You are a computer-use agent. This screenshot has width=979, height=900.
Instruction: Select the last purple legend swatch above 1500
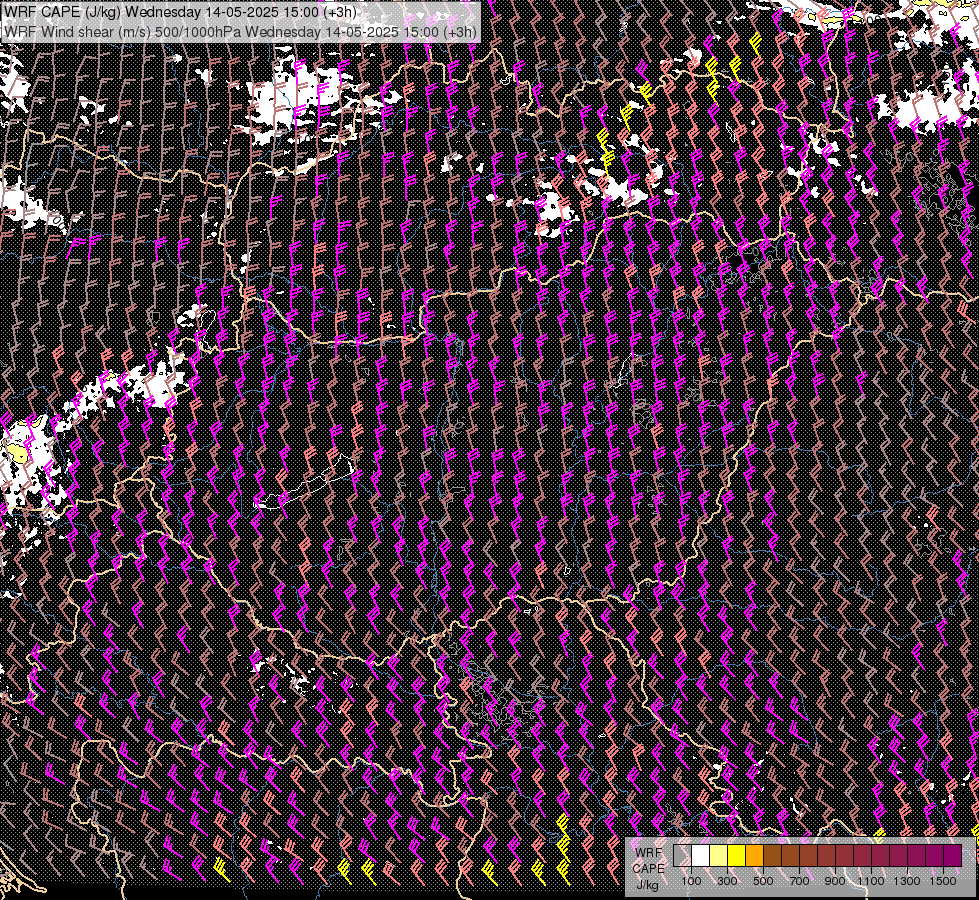952,856
